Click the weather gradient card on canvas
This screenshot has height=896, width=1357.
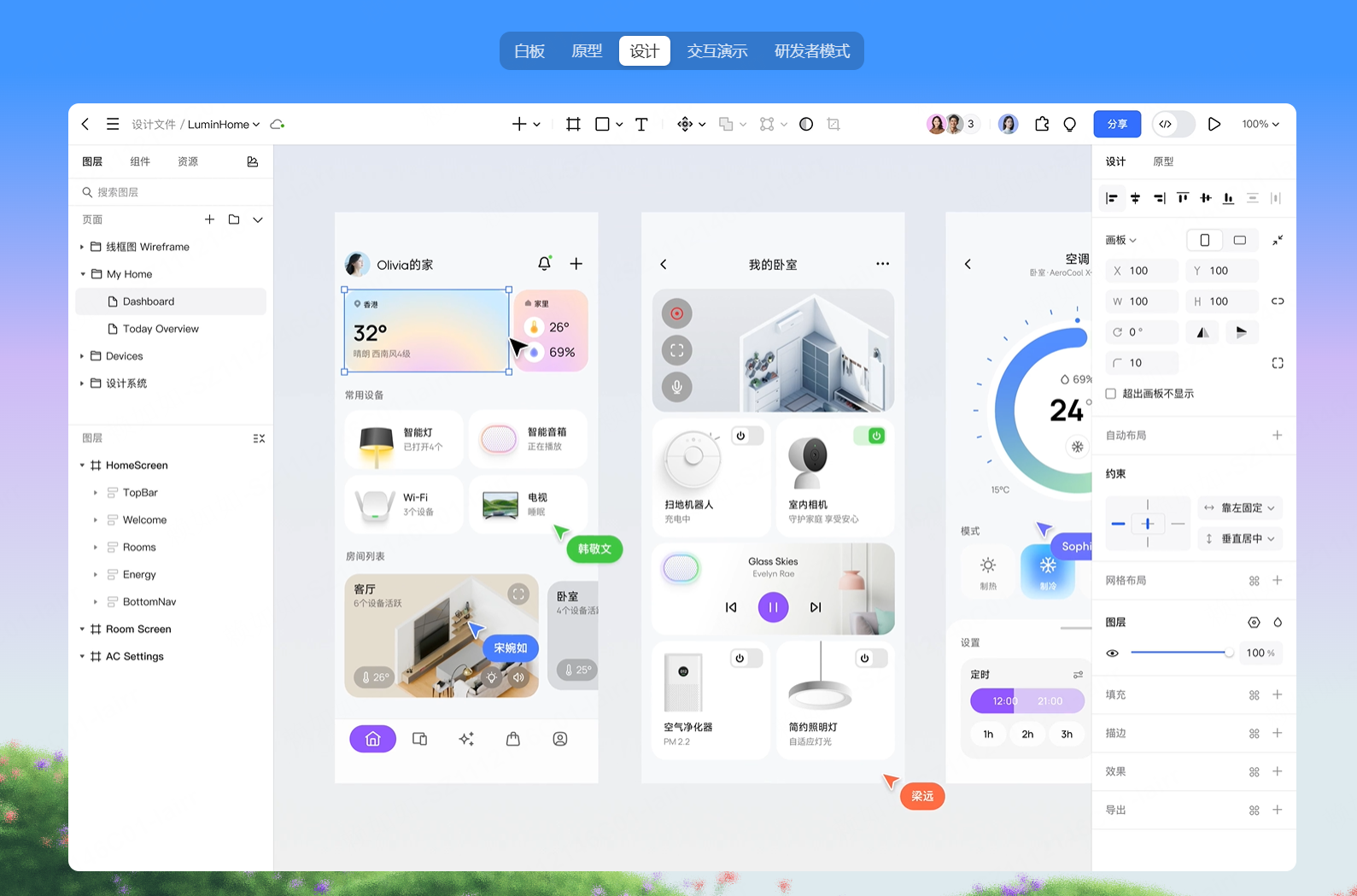(x=427, y=331)
